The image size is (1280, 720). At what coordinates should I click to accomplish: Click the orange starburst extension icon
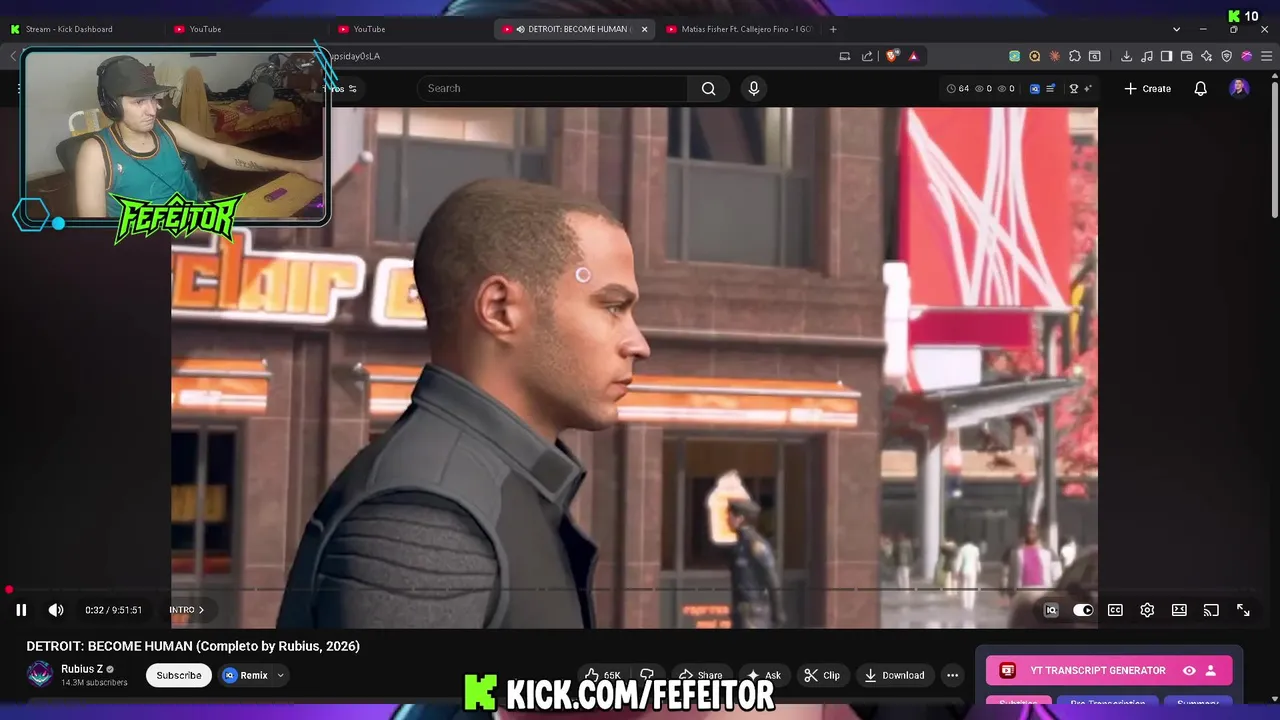[x=1055, y=56]
